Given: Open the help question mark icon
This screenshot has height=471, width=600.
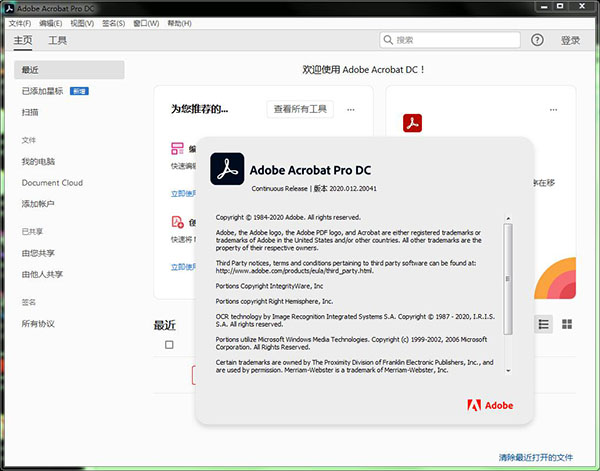Looking at the screenshot, I should click(x=537, y=40).
